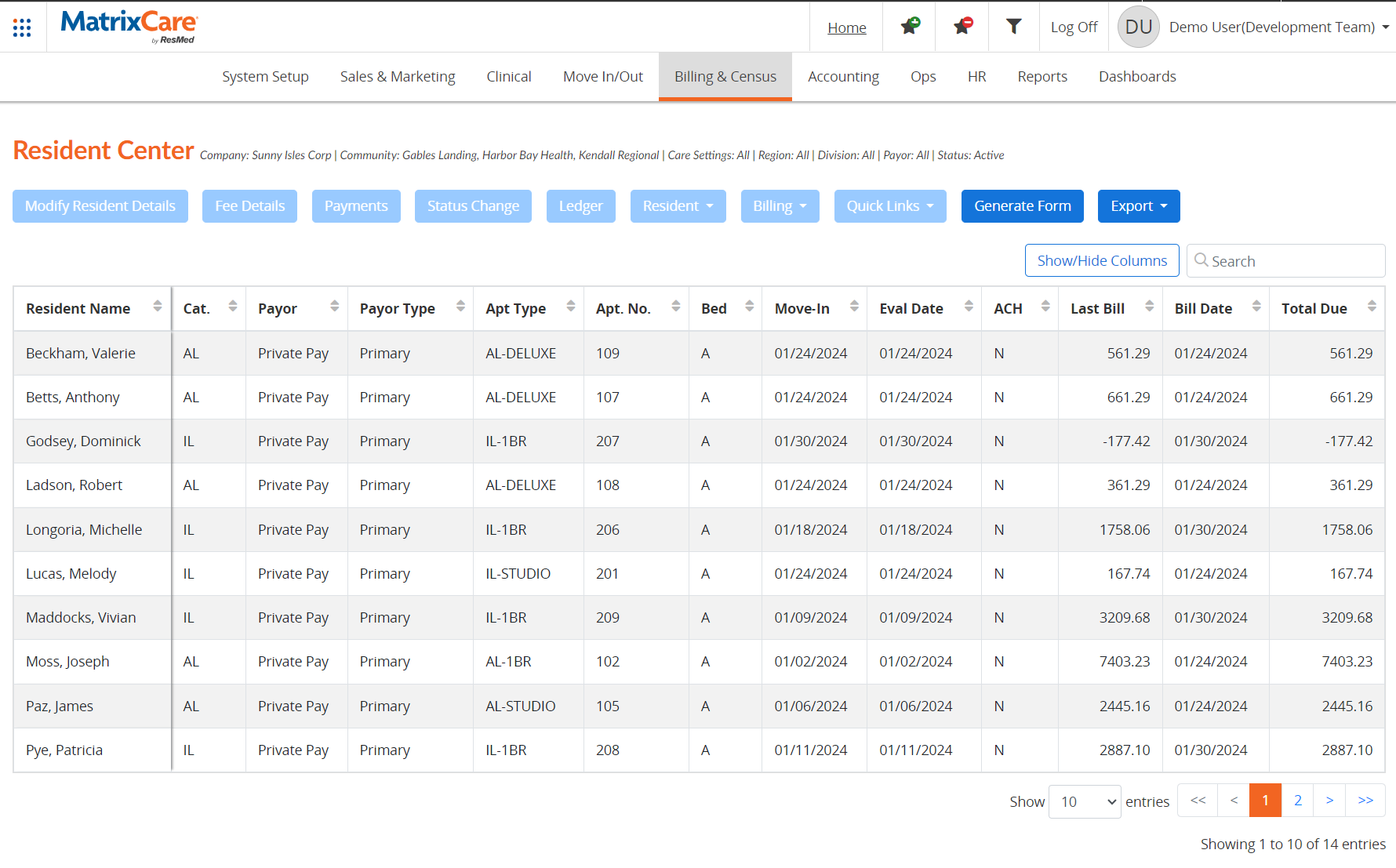Click the app launcher grid icon

(x=21, y=26)
